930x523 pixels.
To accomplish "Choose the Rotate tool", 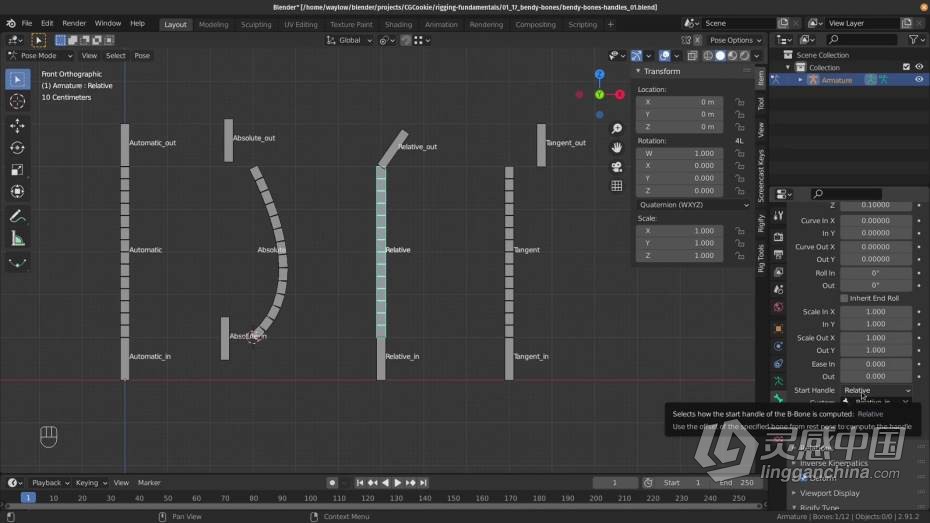I will tap(17, 148).
